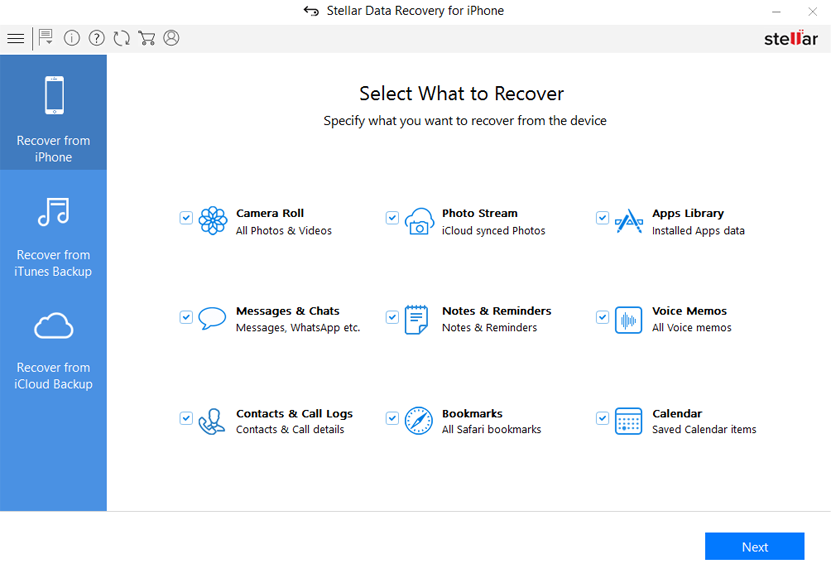Click the Contacts & Call Logs icon
831x577 pixels.
tap(212, 421)
